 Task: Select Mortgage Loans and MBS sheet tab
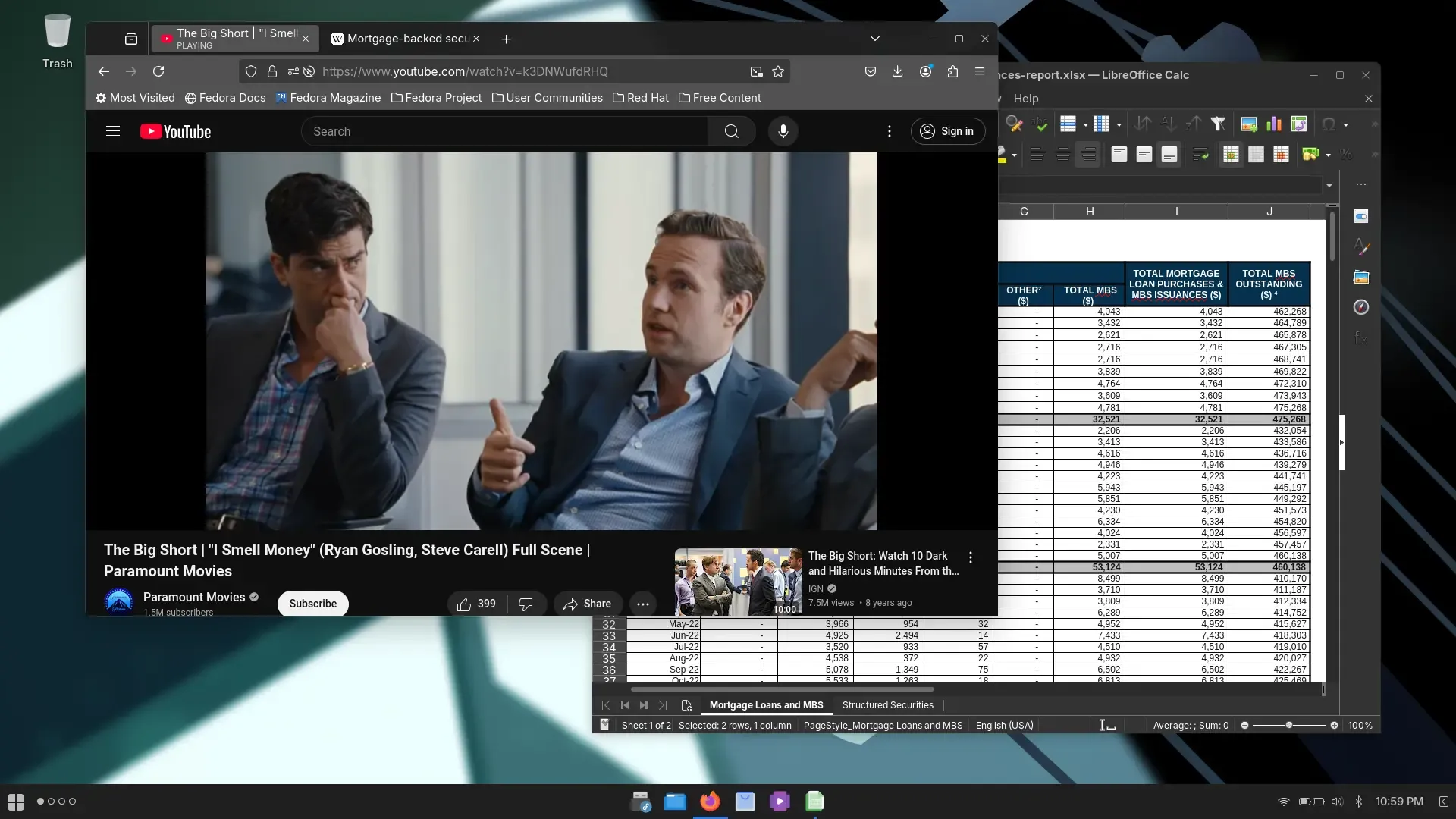[766, 705]
